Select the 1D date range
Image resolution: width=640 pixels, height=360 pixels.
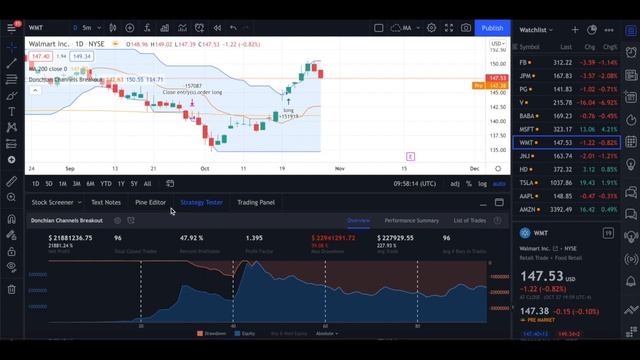36,184
